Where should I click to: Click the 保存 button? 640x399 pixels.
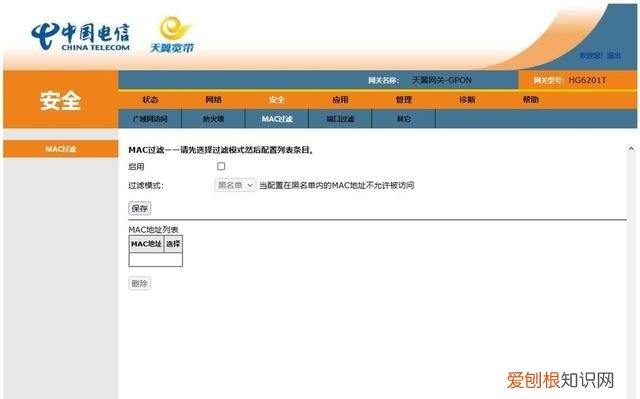click(x=140, y=208)
